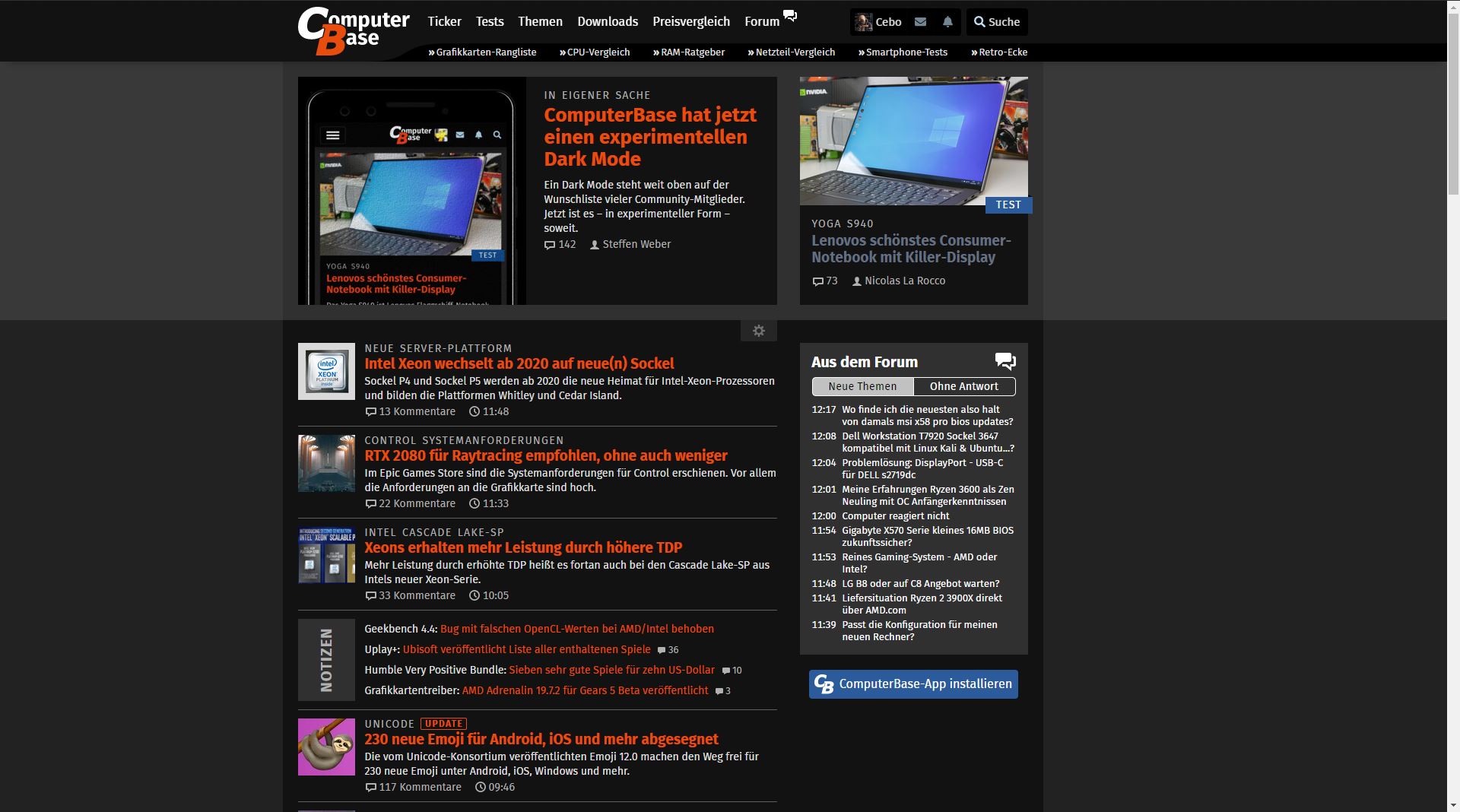Open Sieben sehr gute Spiele note
Image resolution: width=1460 pixels, height=812 pixels.
pyautogui.click(x=612, y=670)
